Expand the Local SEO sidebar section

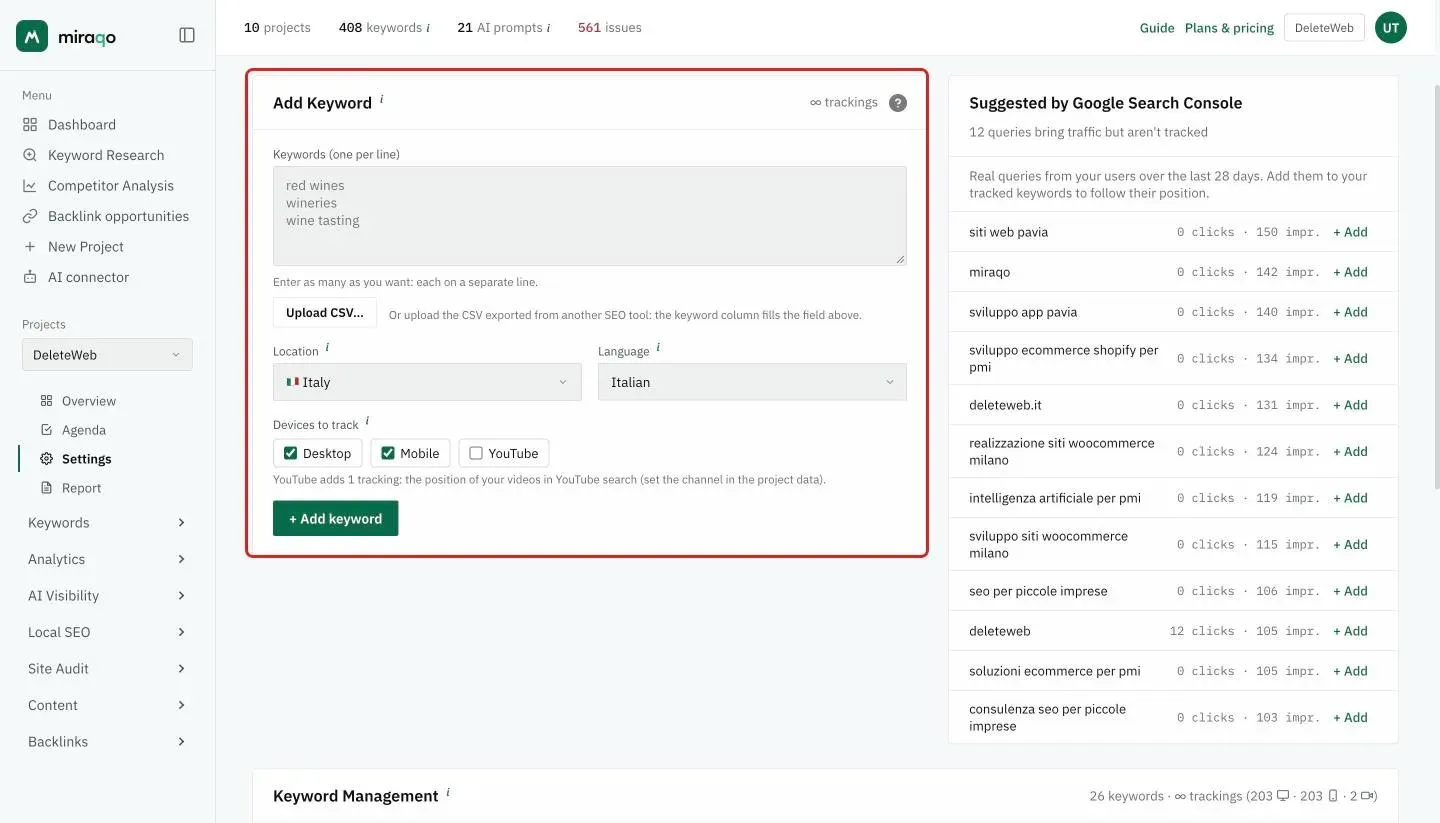pos(107,632)
